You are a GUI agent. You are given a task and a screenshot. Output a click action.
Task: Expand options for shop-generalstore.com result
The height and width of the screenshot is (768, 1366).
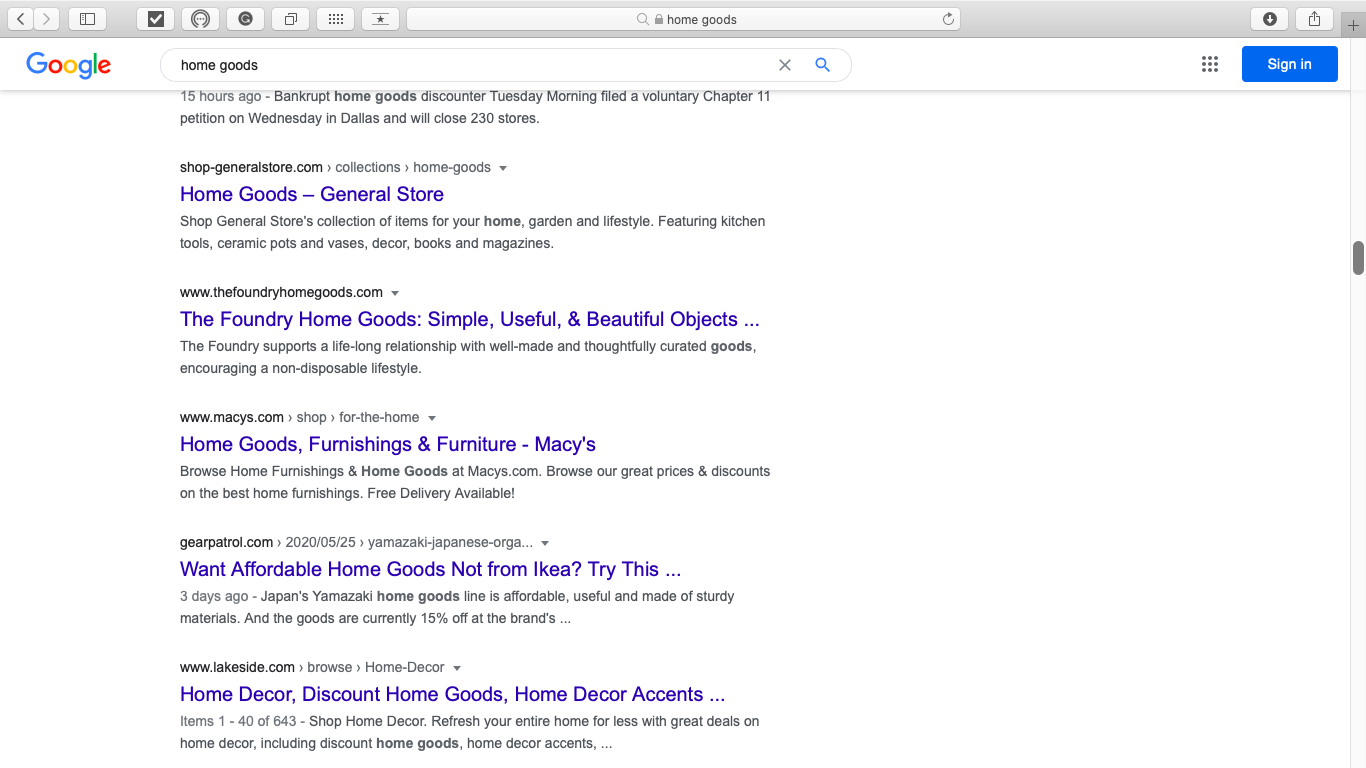tap(503, 168)
